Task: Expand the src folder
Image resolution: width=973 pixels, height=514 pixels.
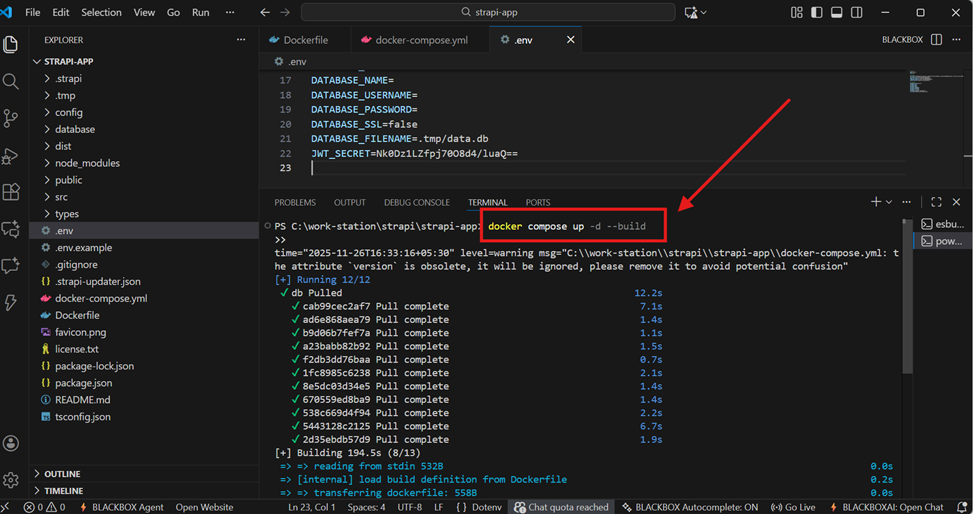Action: pyautogui.click(x=144, y=197)
